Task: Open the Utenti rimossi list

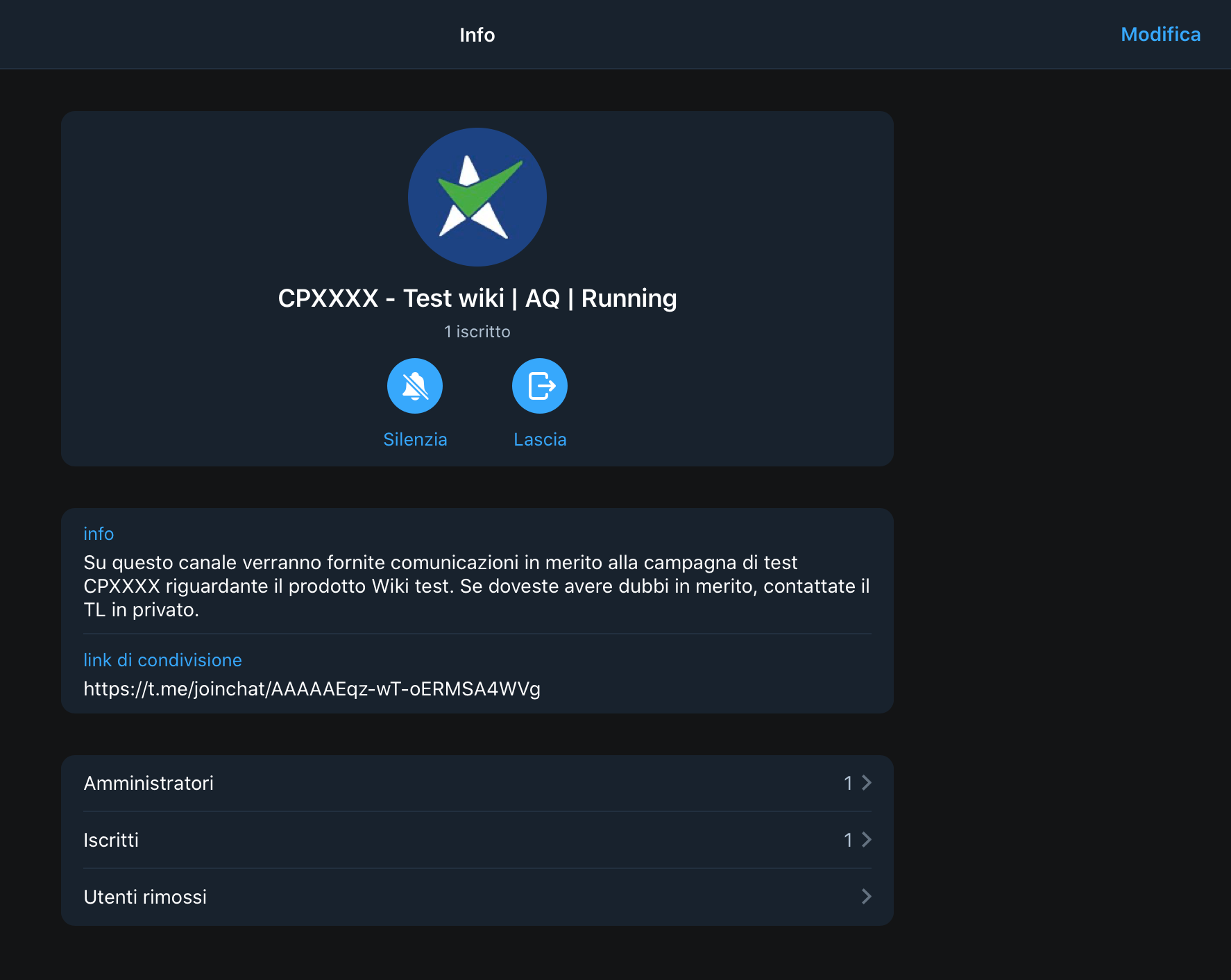Action: (477, 897)
